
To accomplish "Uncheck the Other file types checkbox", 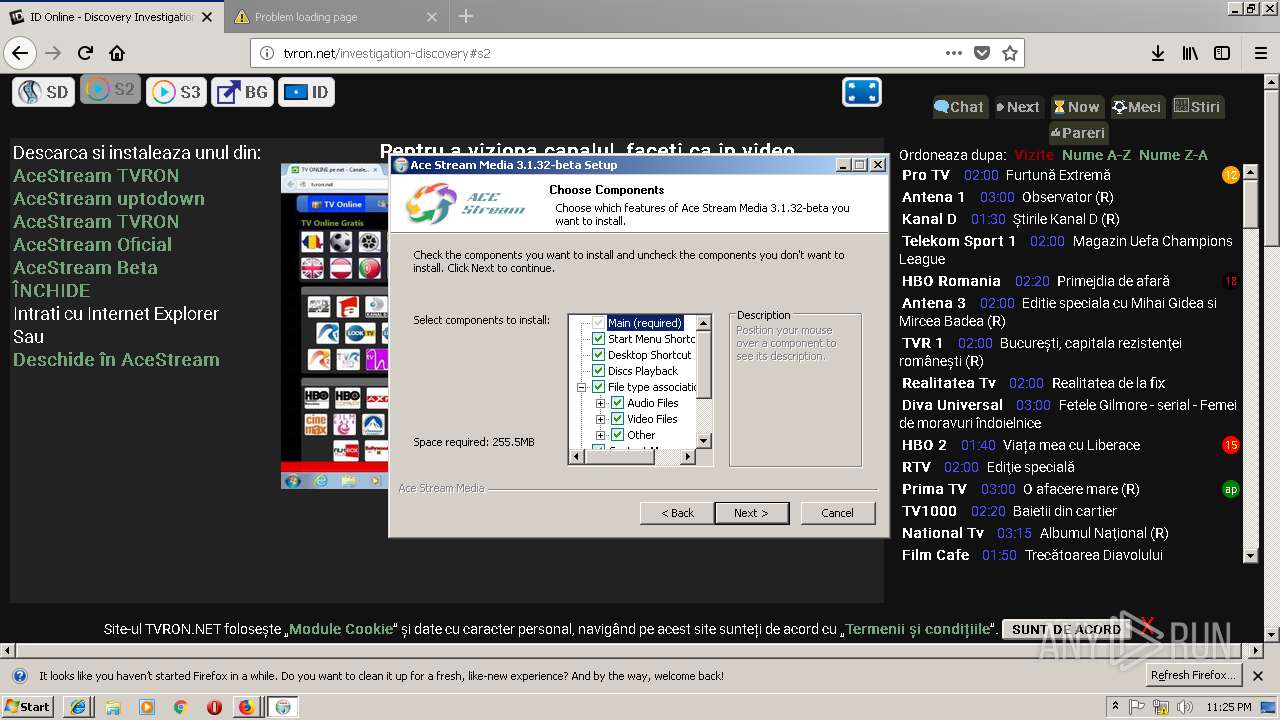I will tap(618, 435).
